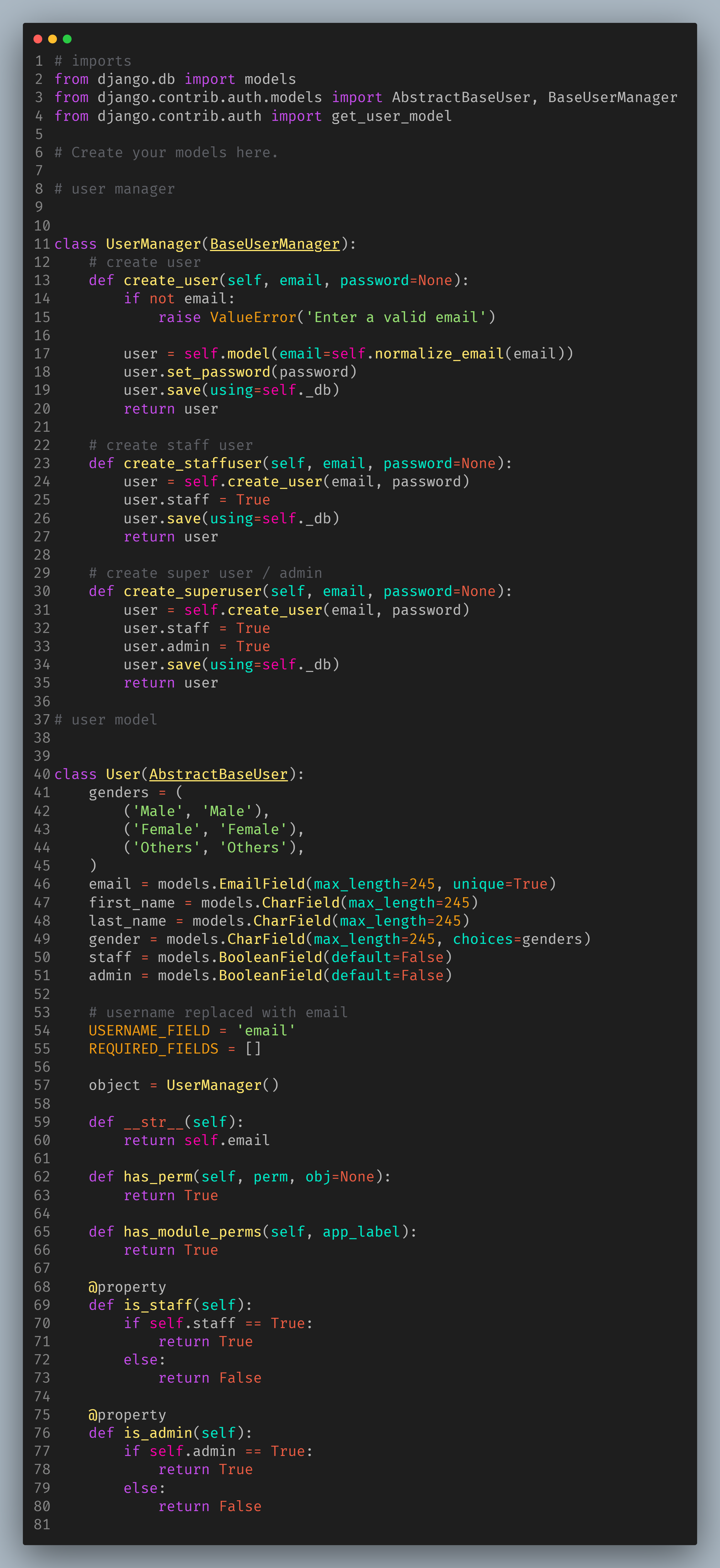Click line number 13 in gutter

click(42, 281)
